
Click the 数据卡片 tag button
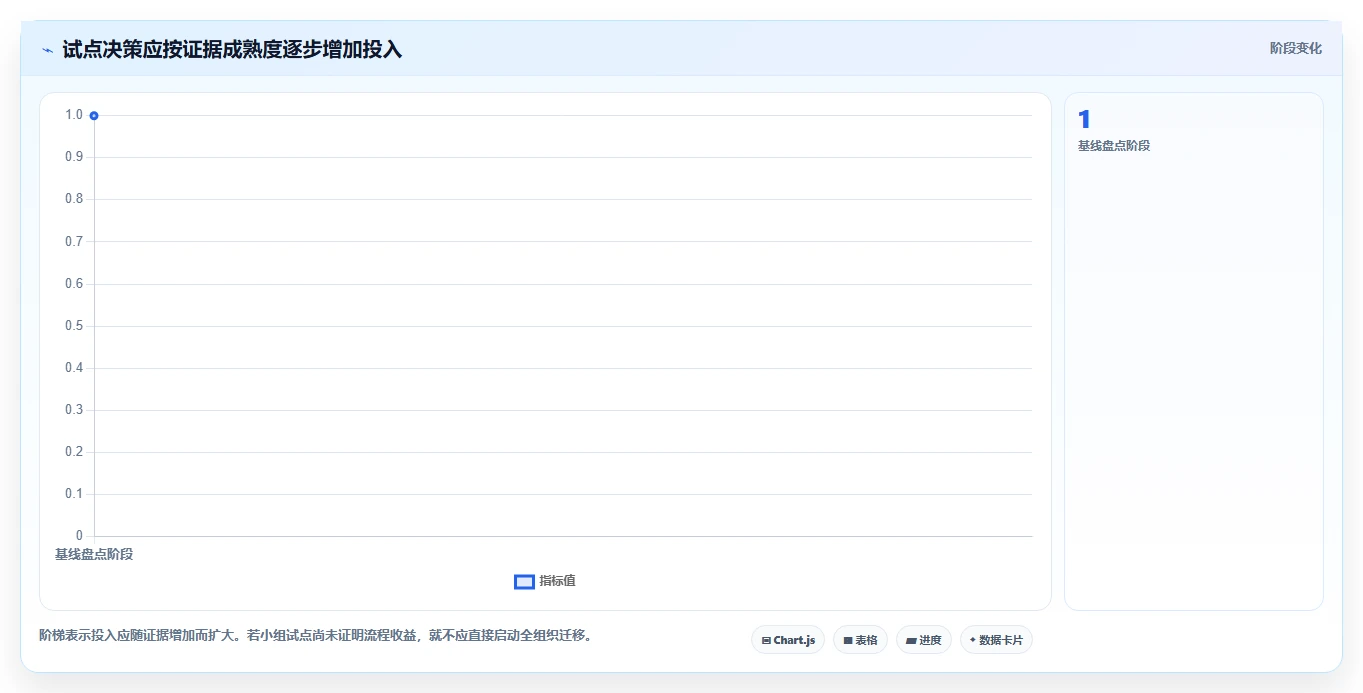(x=996, y=640)
